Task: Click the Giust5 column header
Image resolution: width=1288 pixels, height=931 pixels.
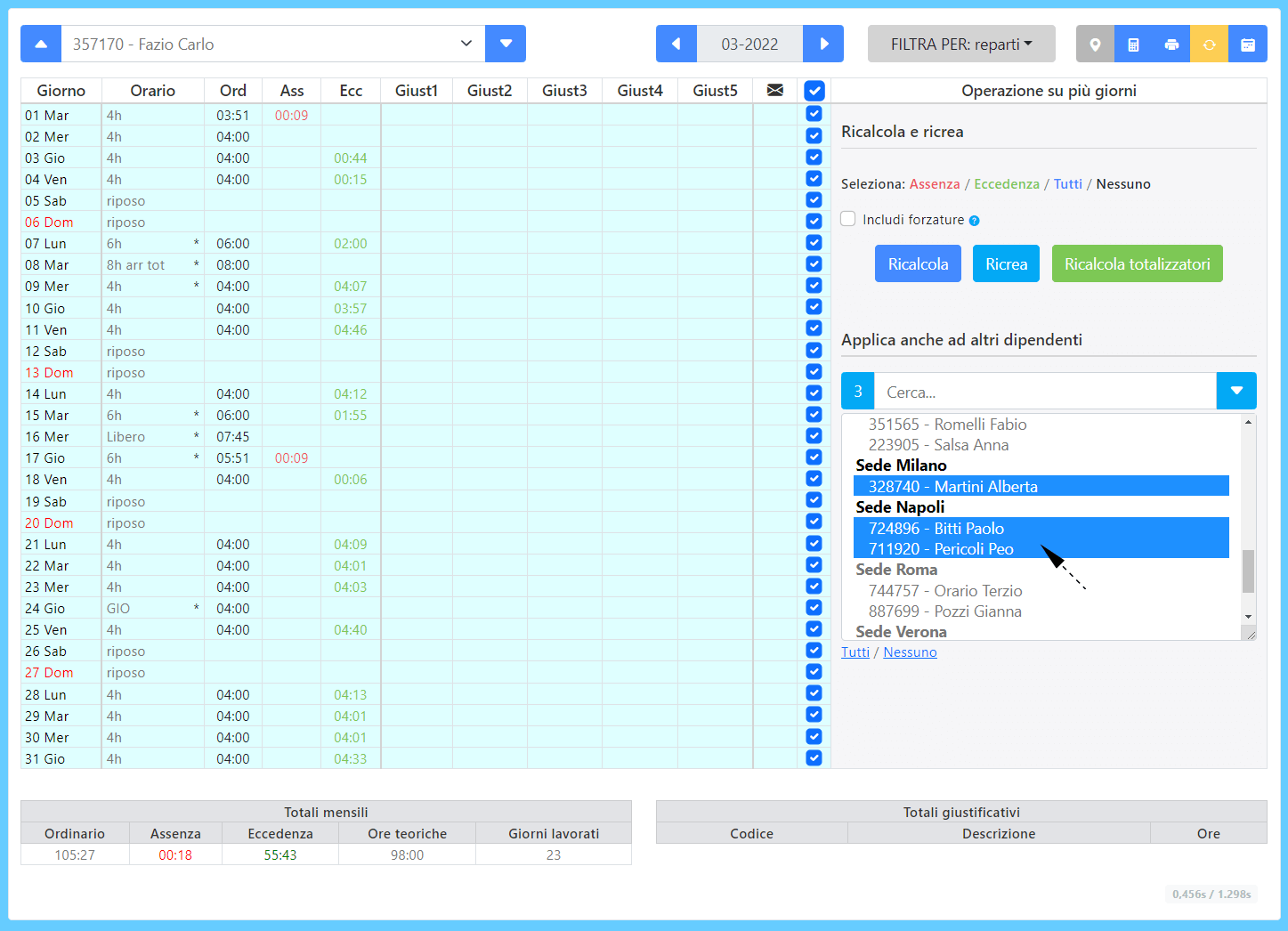Action: [715, 90]
